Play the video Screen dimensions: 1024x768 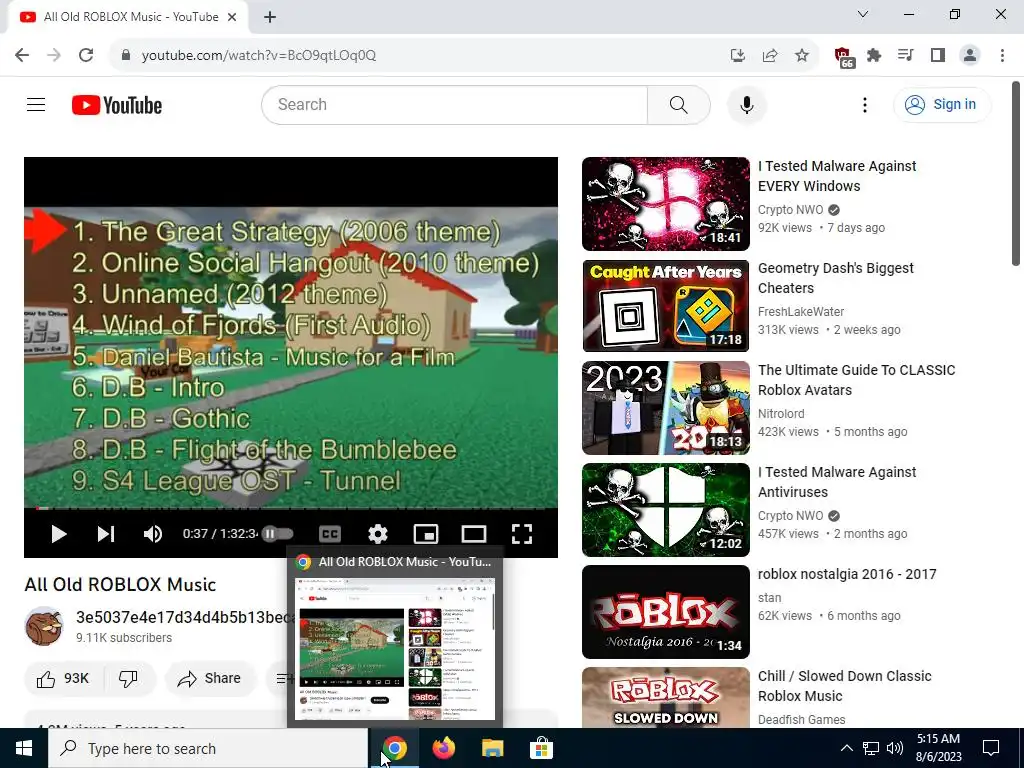[x=59, y=534]
